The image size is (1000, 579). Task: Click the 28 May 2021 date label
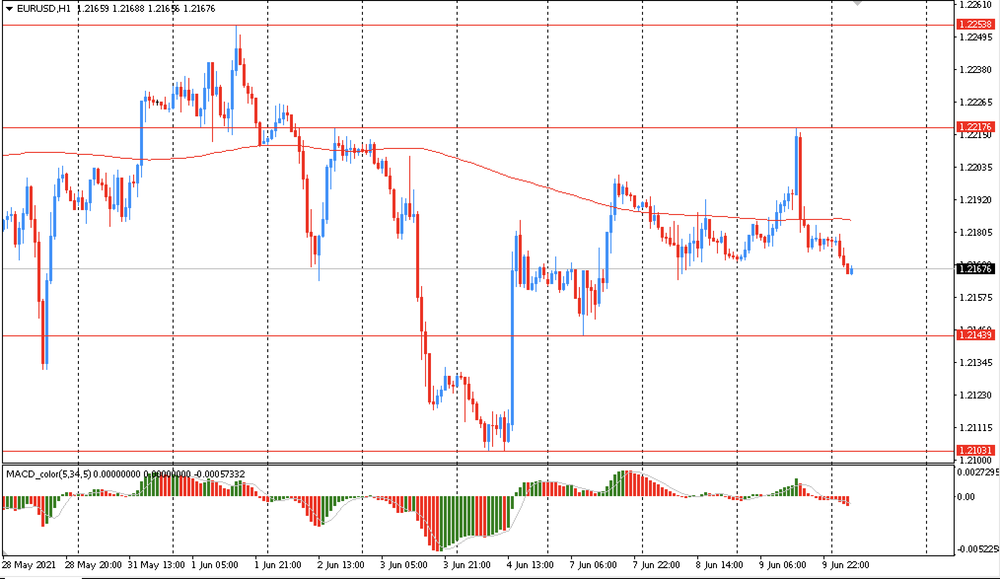click(x=29, y=565)
